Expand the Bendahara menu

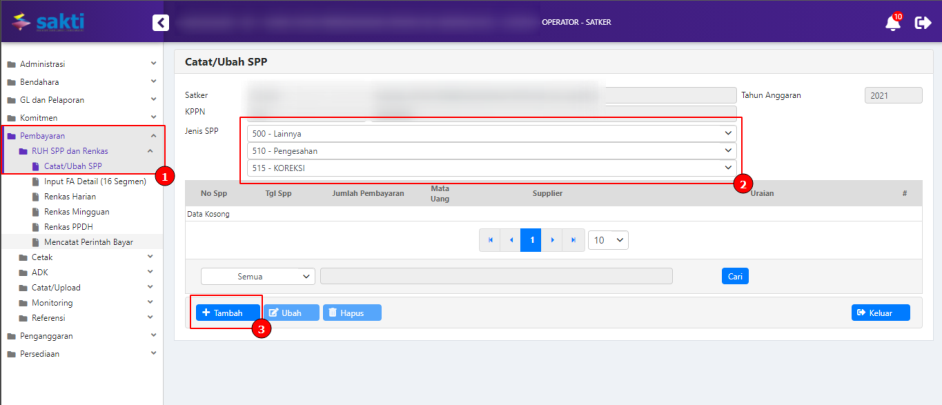click(81, 82)
